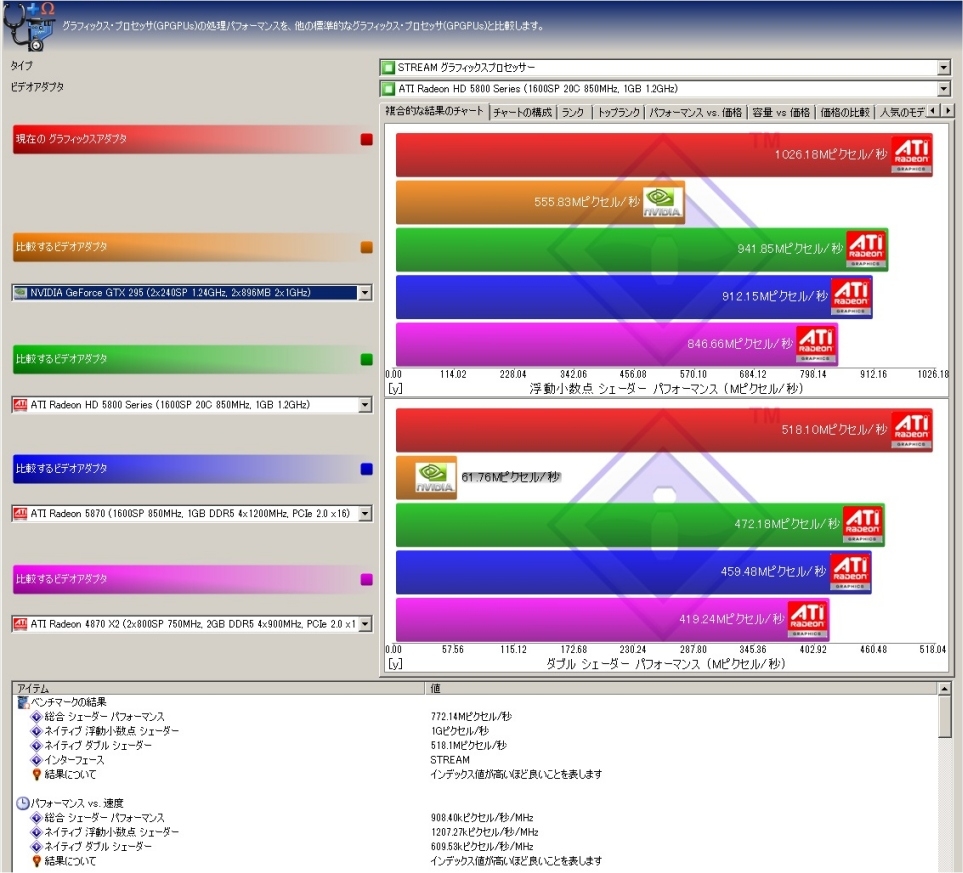
Task: Expand ATI Radeon 4870 X2 comparison dropdown
Action: point(365,624)
